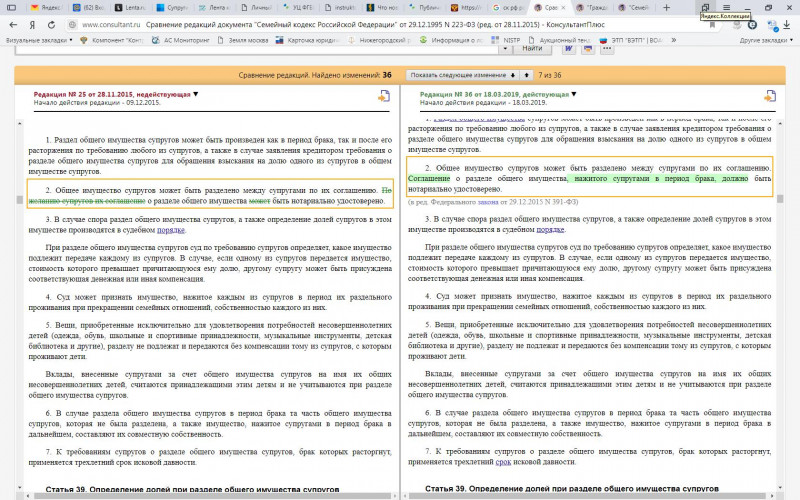Screen dimensions: 800x500
Task: Click the right pane vertical scrollbar thumb
Action: coord(780,199)
